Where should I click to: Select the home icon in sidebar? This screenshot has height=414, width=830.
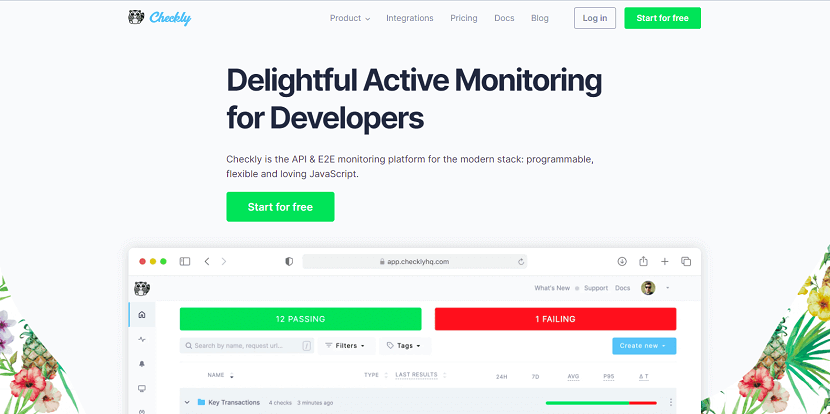click(x=142, y=314)
